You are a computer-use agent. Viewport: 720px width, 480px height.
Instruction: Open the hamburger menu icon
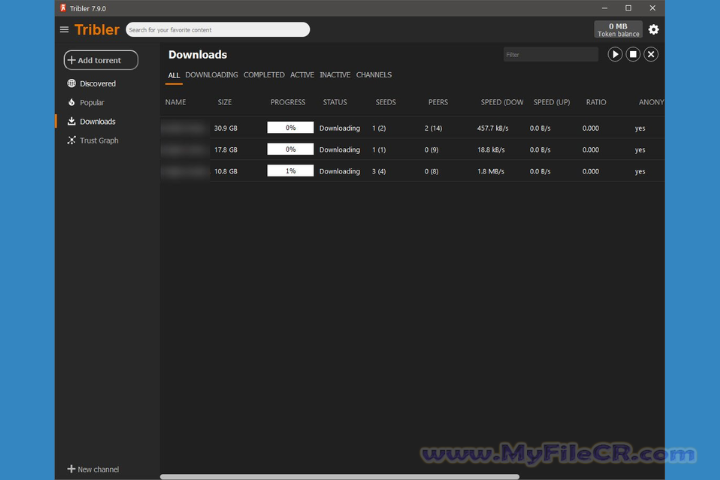(64, 30)
